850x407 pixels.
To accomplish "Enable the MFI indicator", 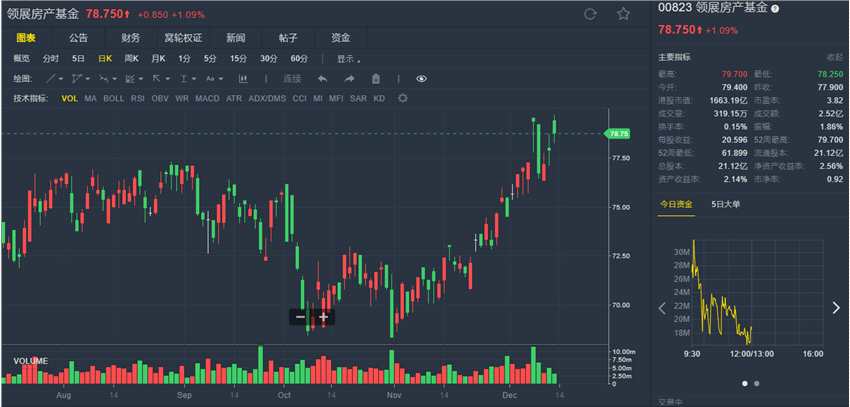I will pos(336,99).
